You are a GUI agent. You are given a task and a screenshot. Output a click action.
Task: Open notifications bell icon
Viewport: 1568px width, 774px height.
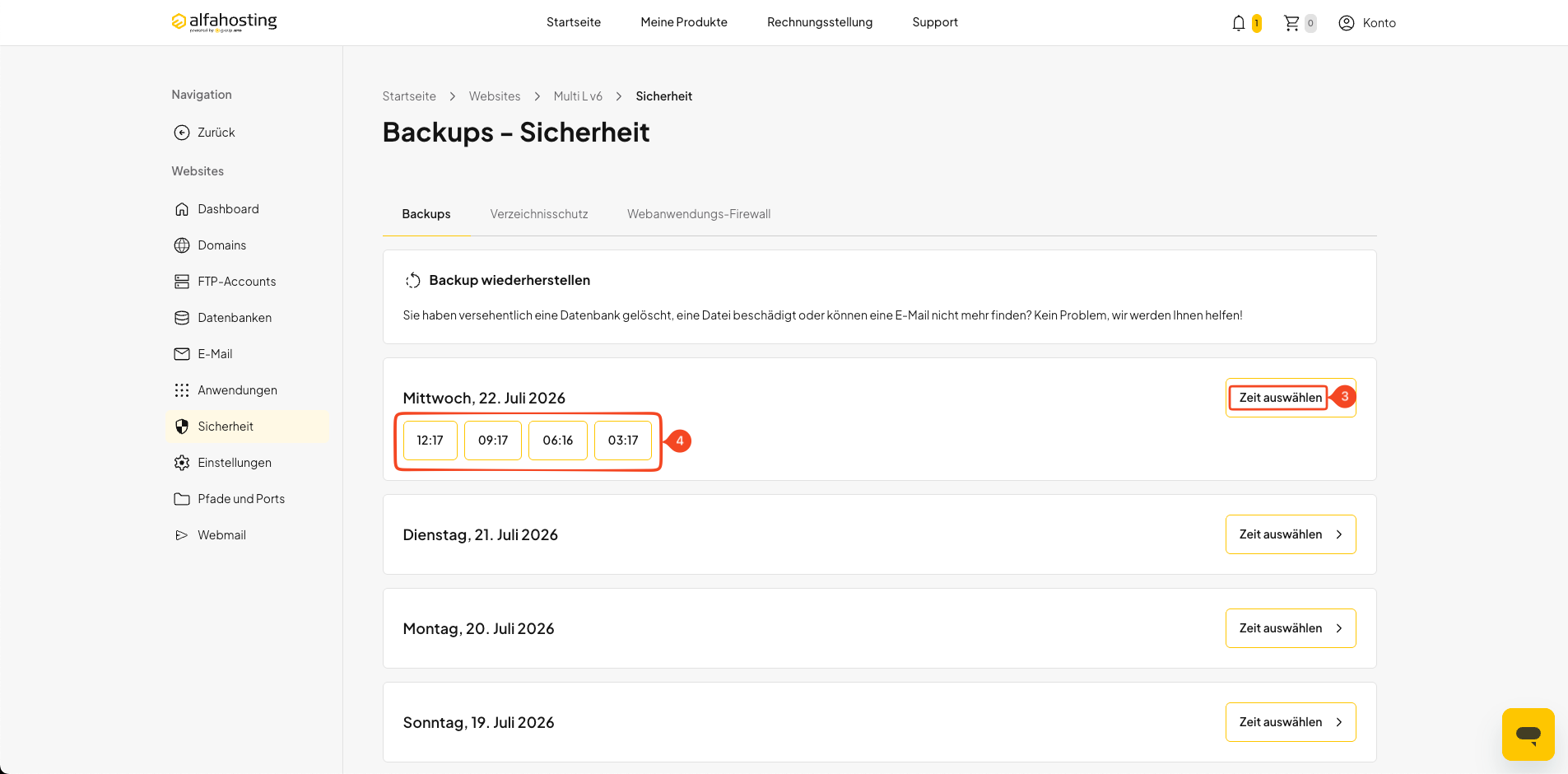(1238, 23)
